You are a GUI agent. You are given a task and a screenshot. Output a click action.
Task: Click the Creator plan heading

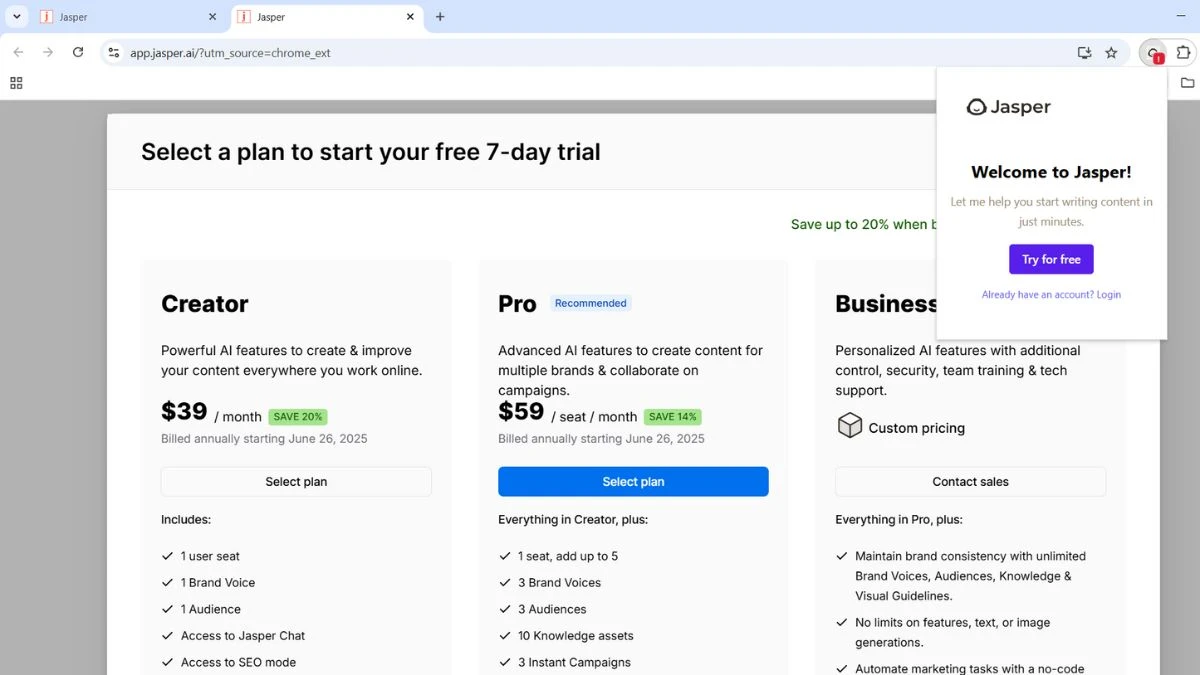coord(204,304)
